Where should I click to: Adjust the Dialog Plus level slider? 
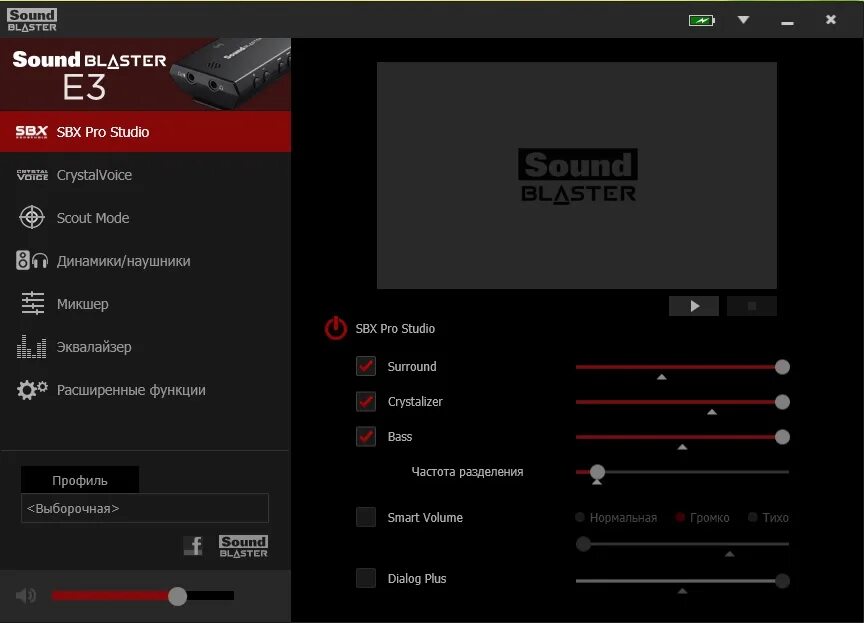click(782, 581)
